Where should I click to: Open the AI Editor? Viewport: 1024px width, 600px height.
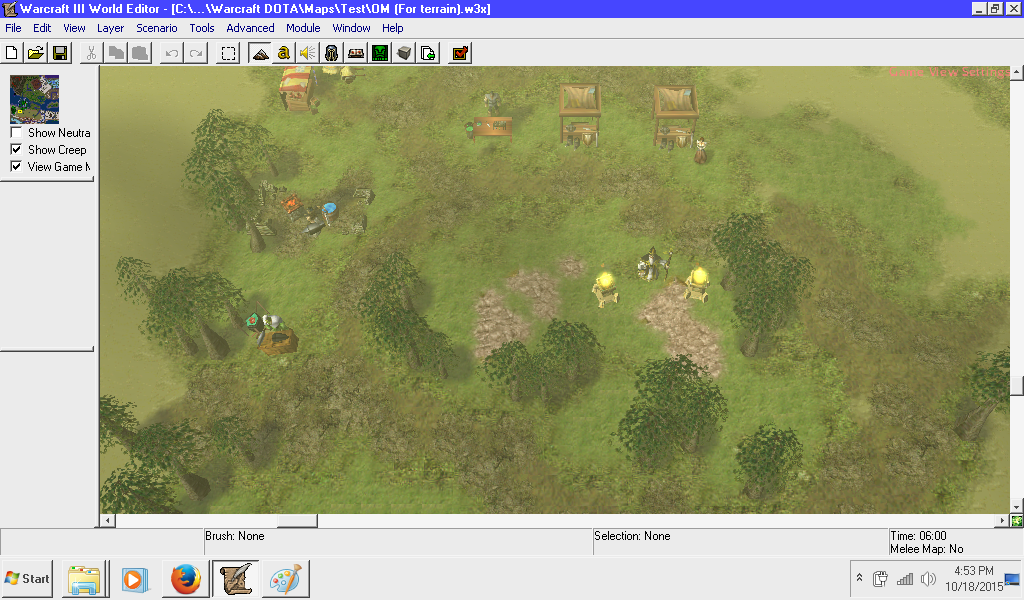pos(380,53)
